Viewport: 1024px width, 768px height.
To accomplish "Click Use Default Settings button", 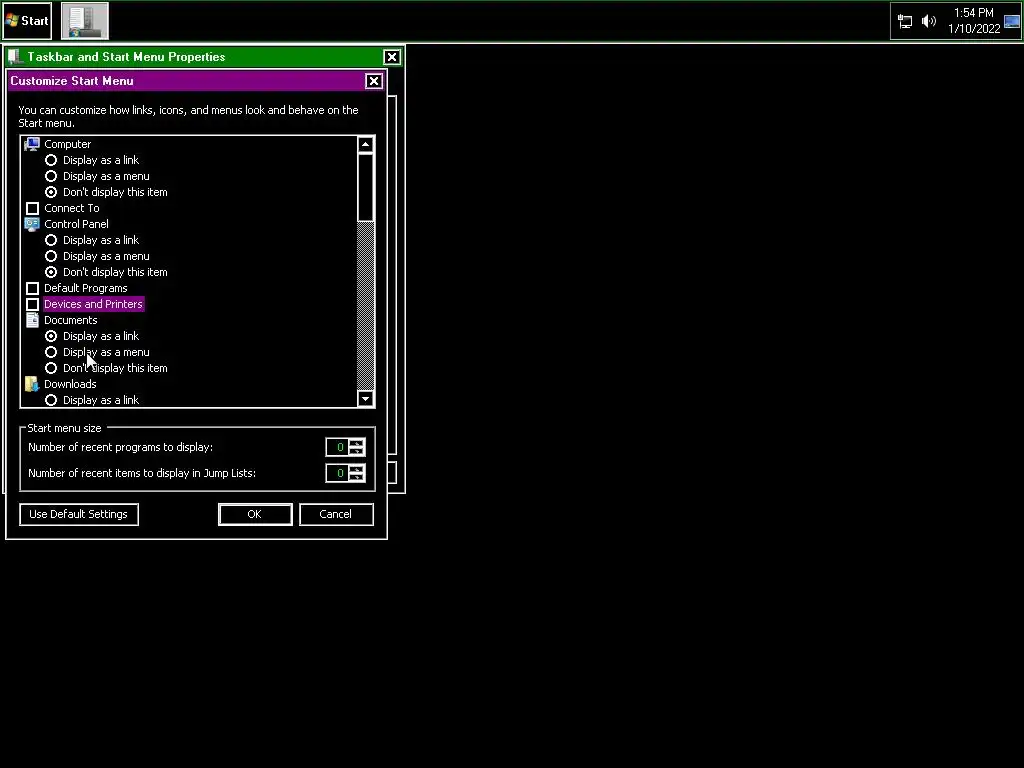I will (79, 514).
